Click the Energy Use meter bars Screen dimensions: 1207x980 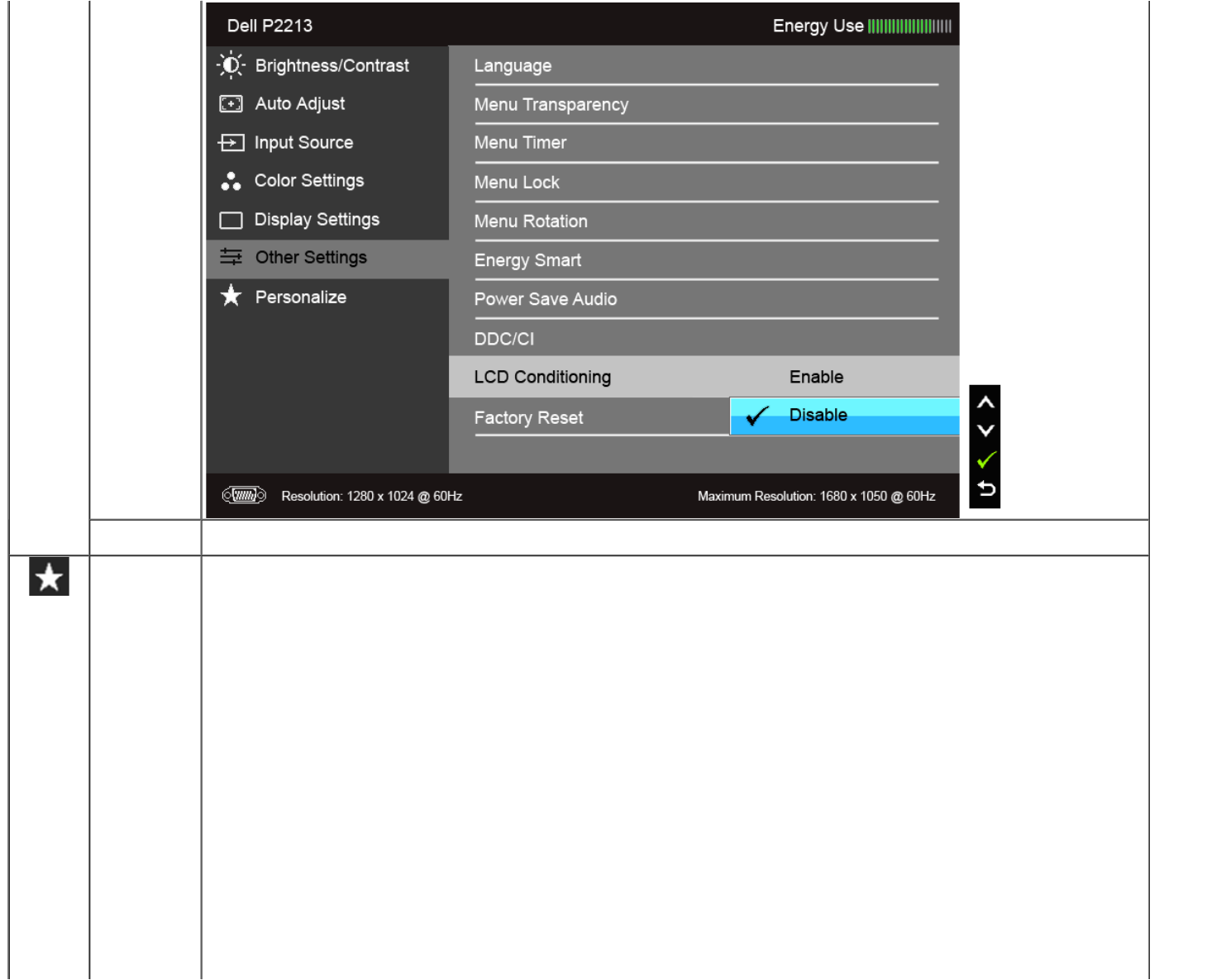tap(909, 26)
